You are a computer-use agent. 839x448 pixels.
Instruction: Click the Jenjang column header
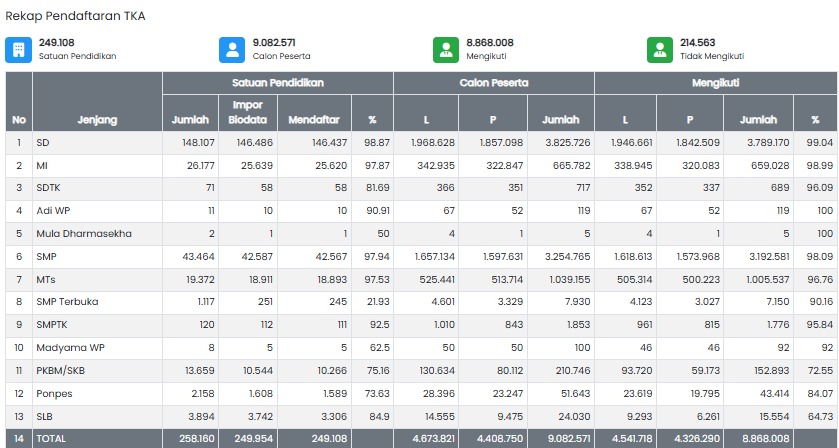97,120
